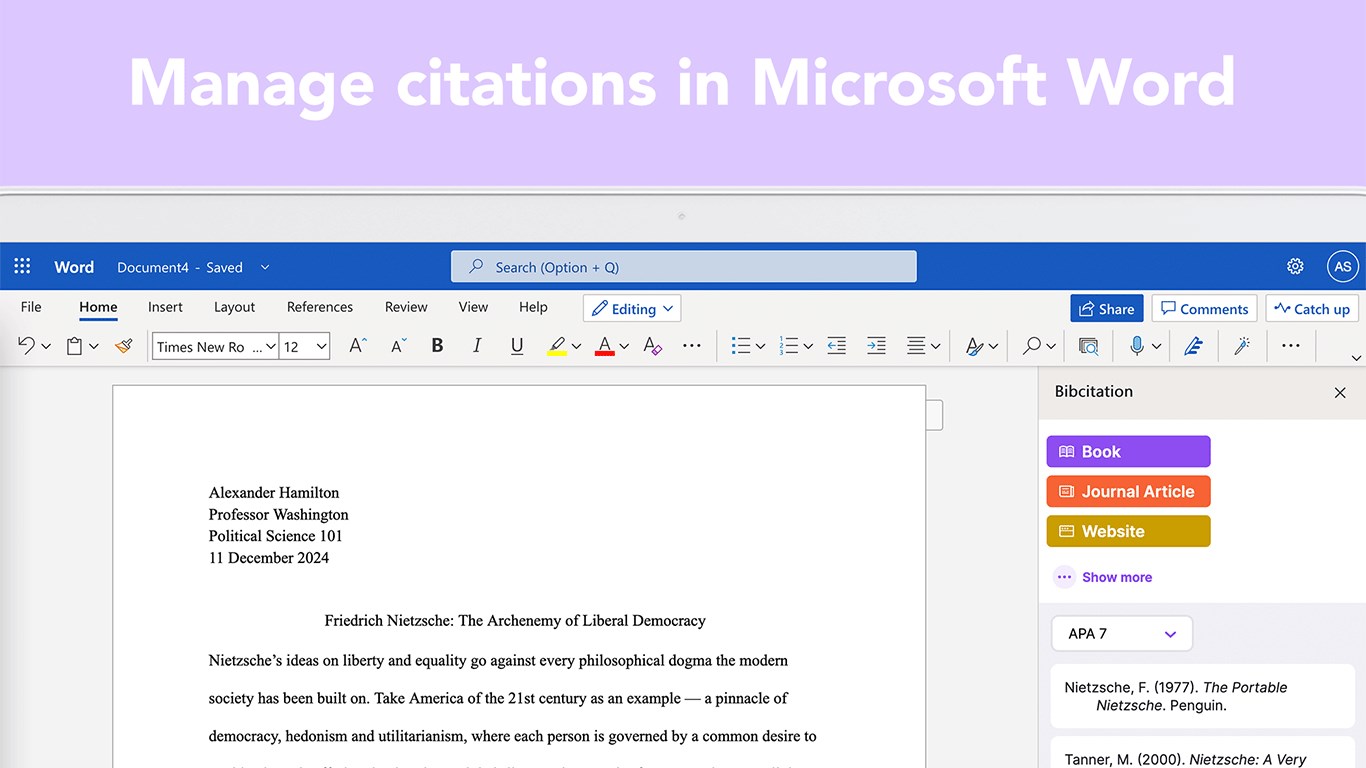Toggle bold formatting
The height and width of the screenshot is (768, 1366).
point(437,346)
